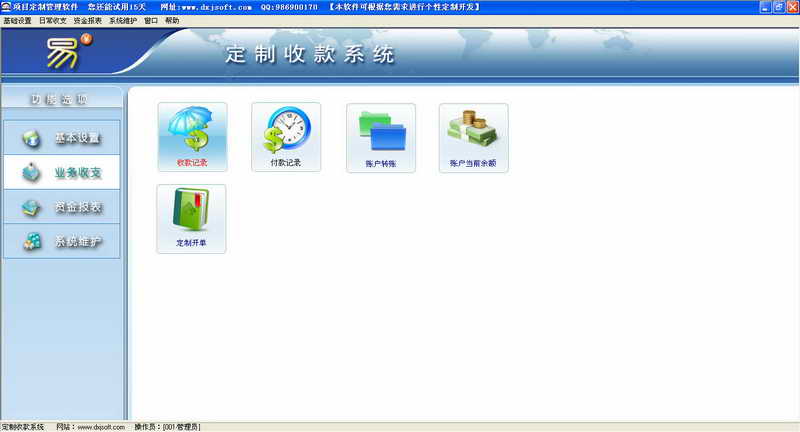
Task: Open the 定制开单 green book icon
Action: (x=191, y=218)
